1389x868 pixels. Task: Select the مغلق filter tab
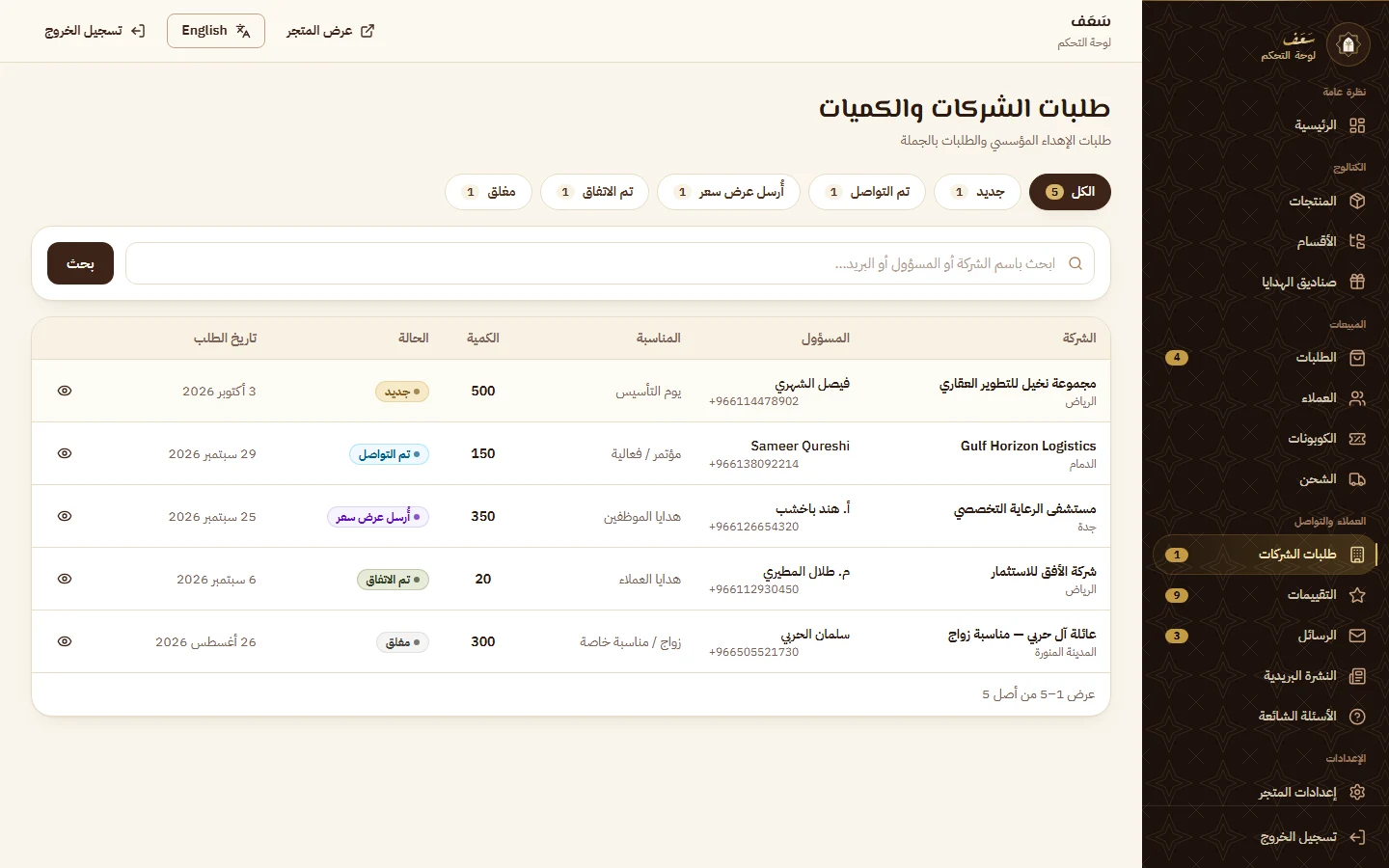point(488,192)
